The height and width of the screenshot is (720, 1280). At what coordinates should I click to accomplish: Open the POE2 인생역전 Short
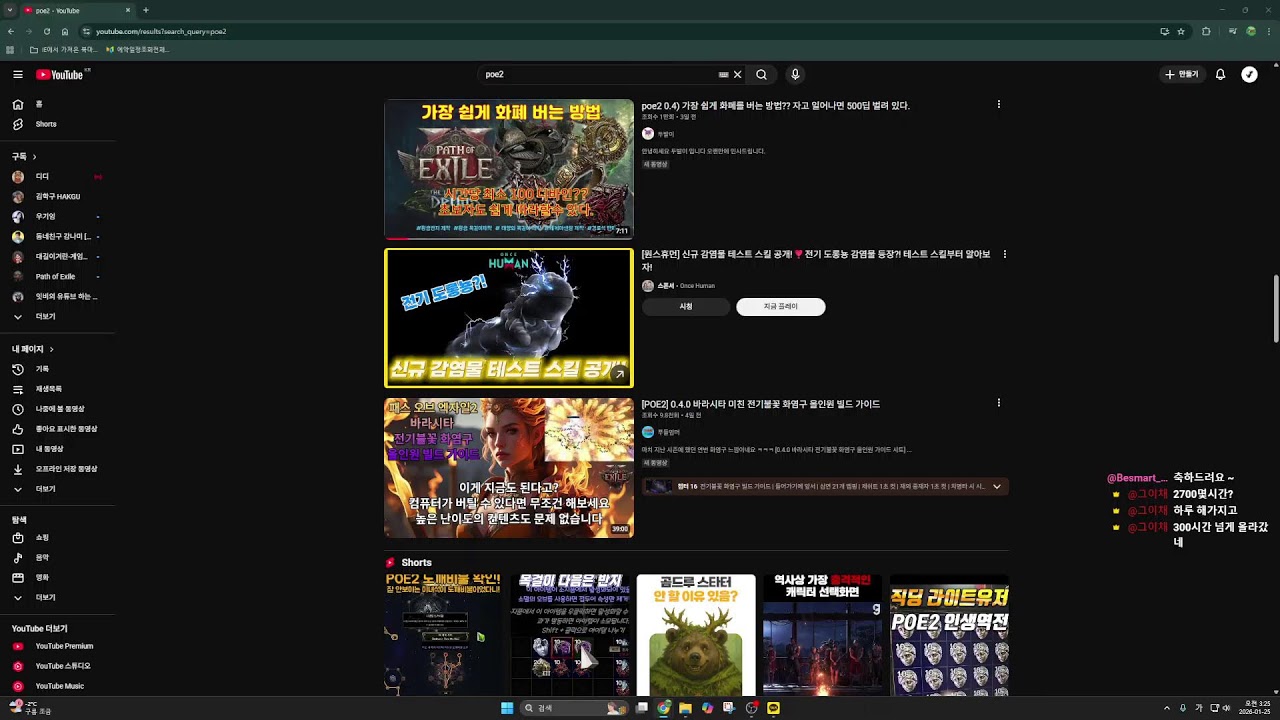(949, 635)
